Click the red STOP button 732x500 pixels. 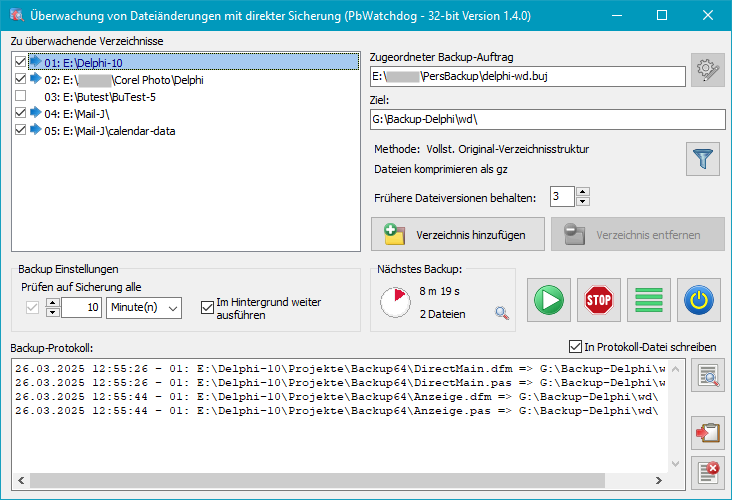click(x=598, y=300)
